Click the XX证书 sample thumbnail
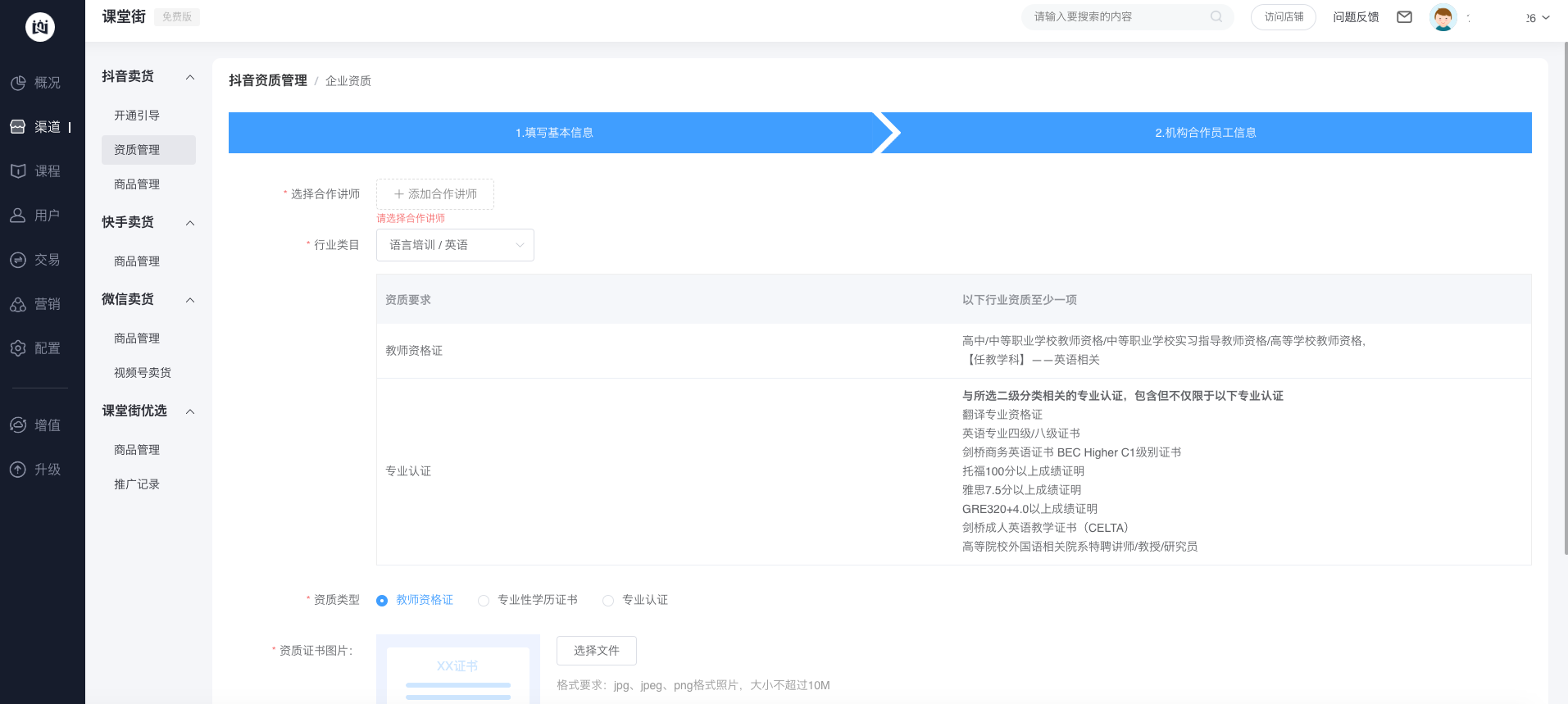 pyautogui.click(x=458, y=670)
